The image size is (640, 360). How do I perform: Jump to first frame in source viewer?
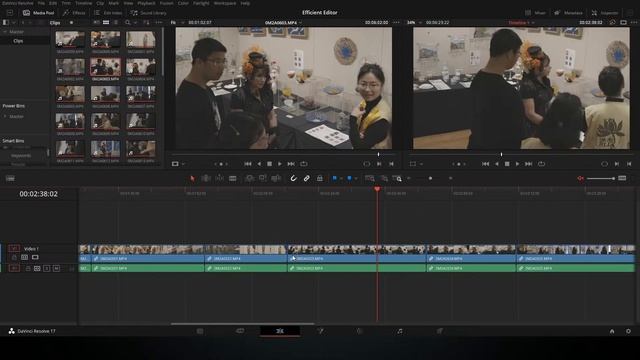[x=248, y=164]
